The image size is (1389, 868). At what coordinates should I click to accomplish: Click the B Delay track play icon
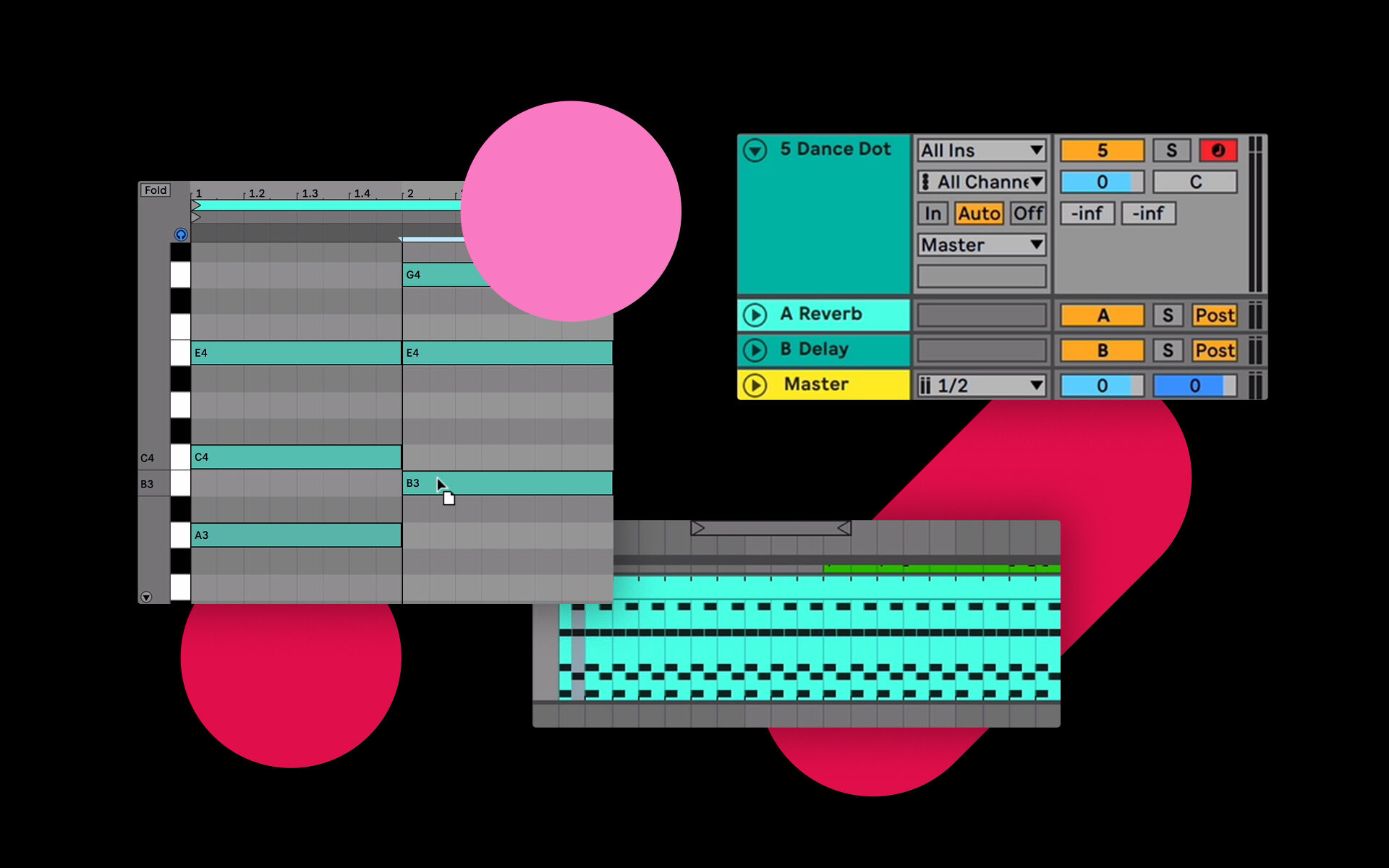coord(755,350)
